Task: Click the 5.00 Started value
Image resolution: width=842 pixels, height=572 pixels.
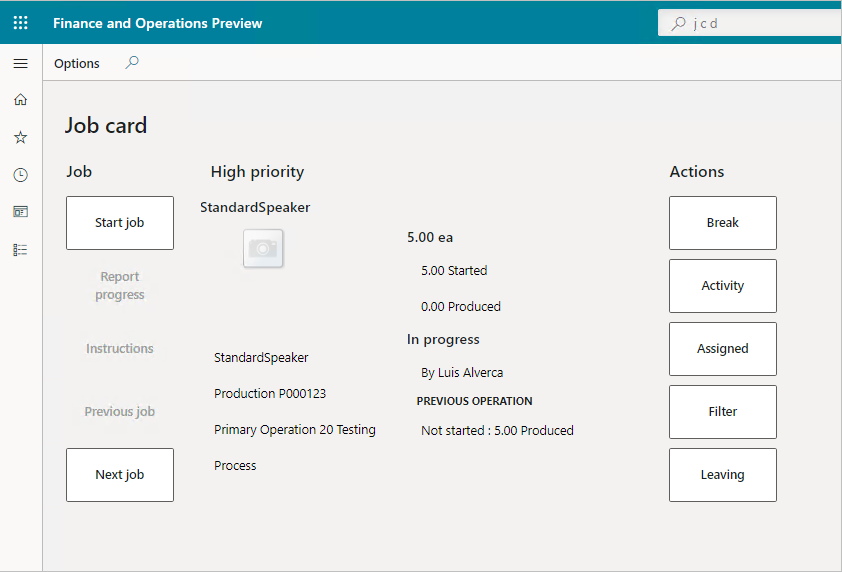Action: [x=454, y=271]
